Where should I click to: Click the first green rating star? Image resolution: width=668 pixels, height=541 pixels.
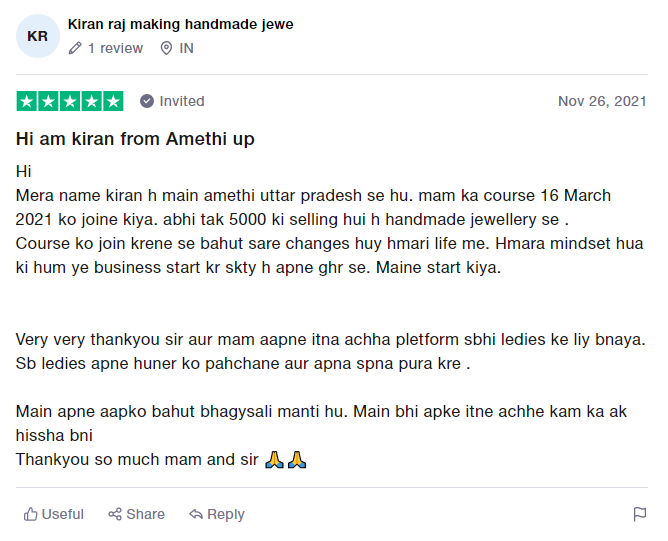26,101
